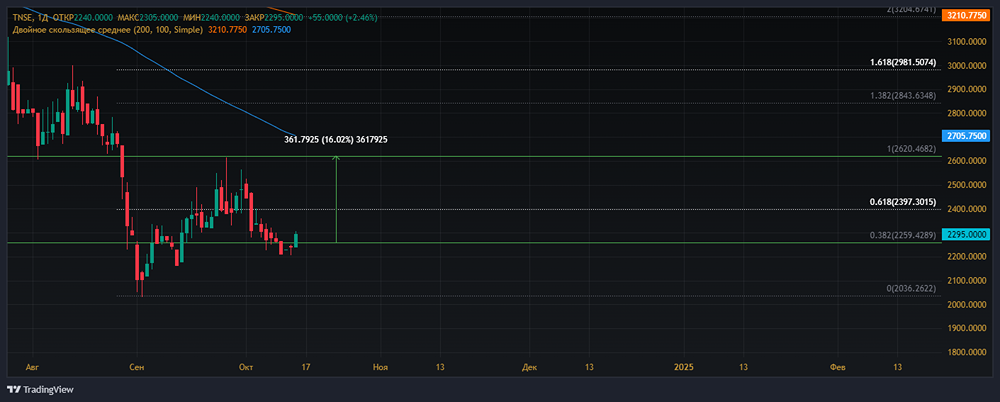This screenshot has height=402, width=1000.
Task: Select the Двойное скользящее среднее indicator legend
Action: pyautogui.click(x=107, y=29)
